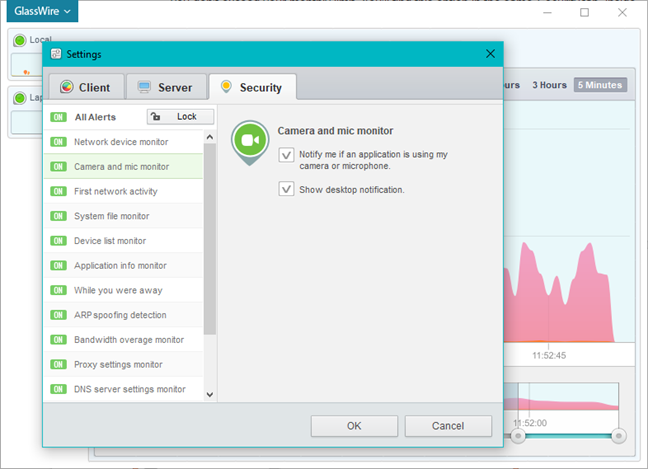Click the alerts list scrollbar thumb
This screenshot has width=648, height=469.
[x=210, y=239]
